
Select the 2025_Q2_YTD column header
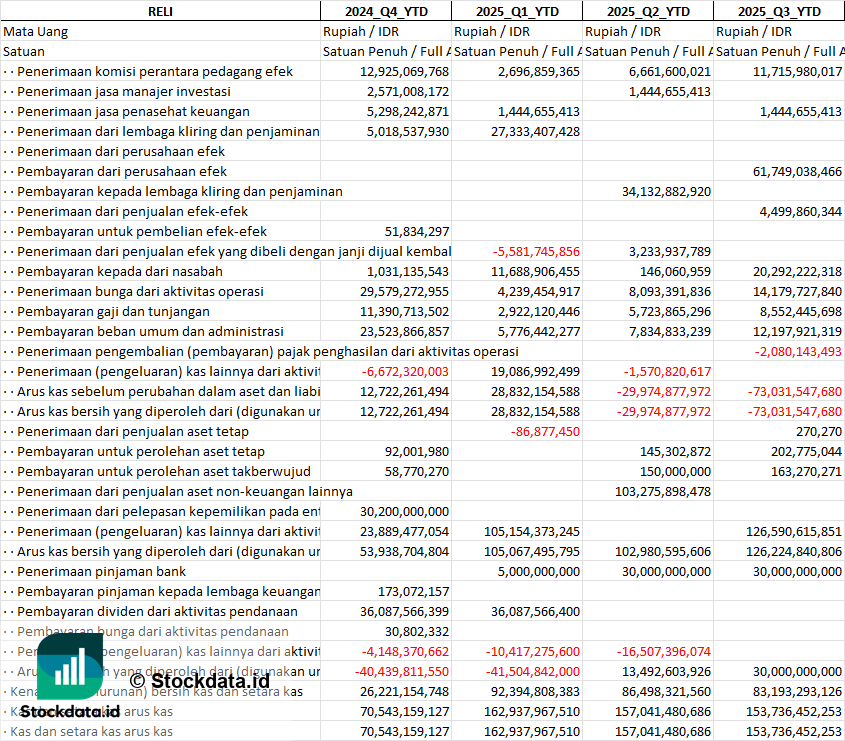pos(648,11)
